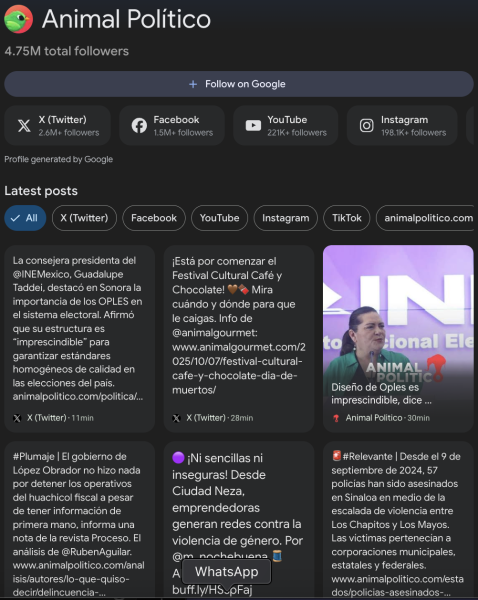Click the YouTube play logo icon

pyautogui.click(x=253, y=126)
